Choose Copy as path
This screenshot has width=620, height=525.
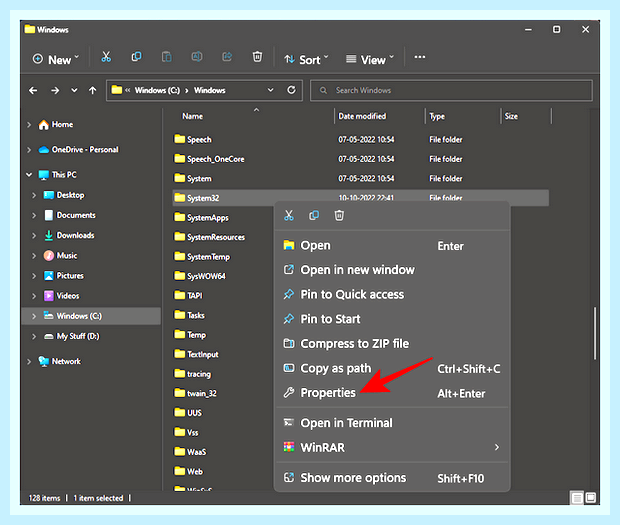click(x=392, y=368)
